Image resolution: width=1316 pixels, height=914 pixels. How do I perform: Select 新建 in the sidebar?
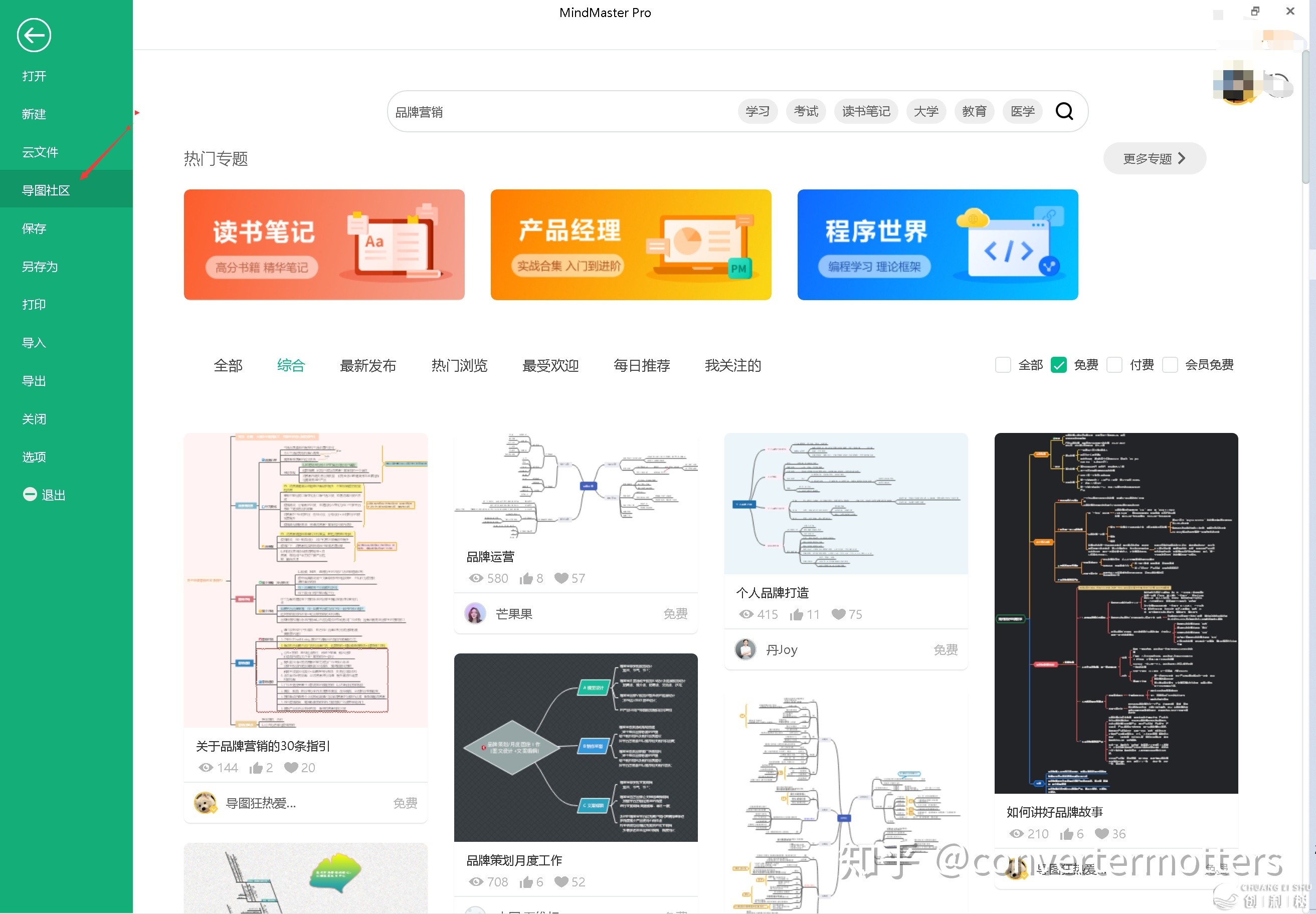(67, 114)
